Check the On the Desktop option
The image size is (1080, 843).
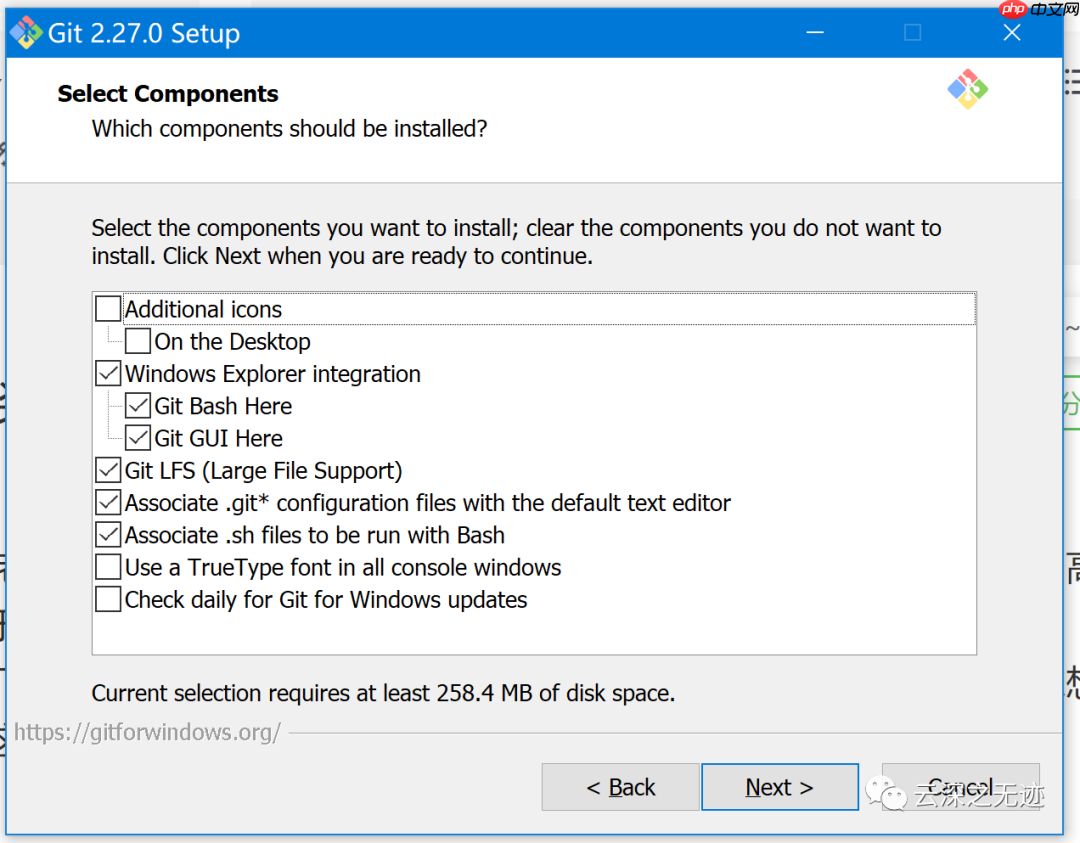tap(138, 342)
